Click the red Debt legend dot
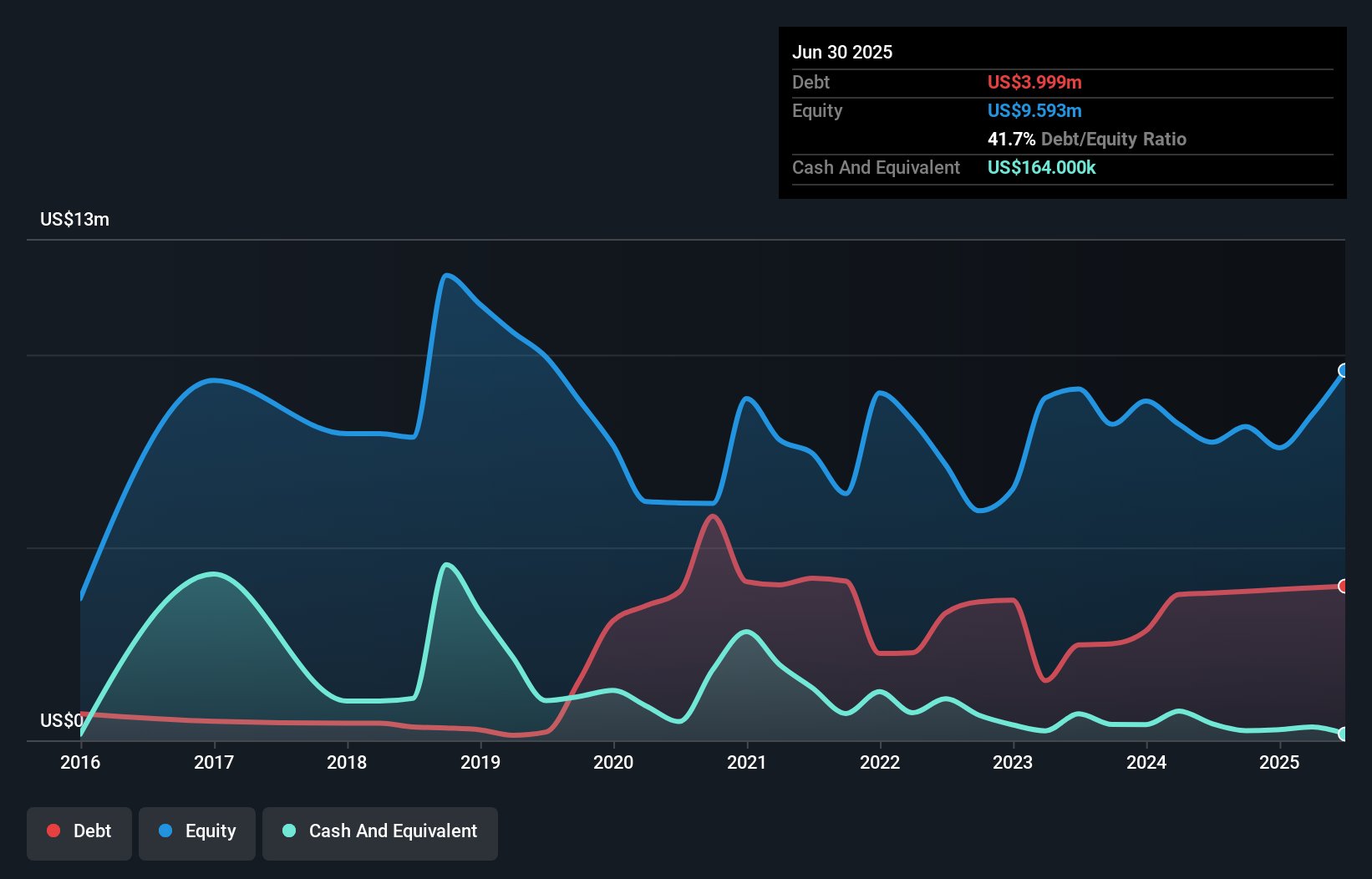 (x=53, y=831)
